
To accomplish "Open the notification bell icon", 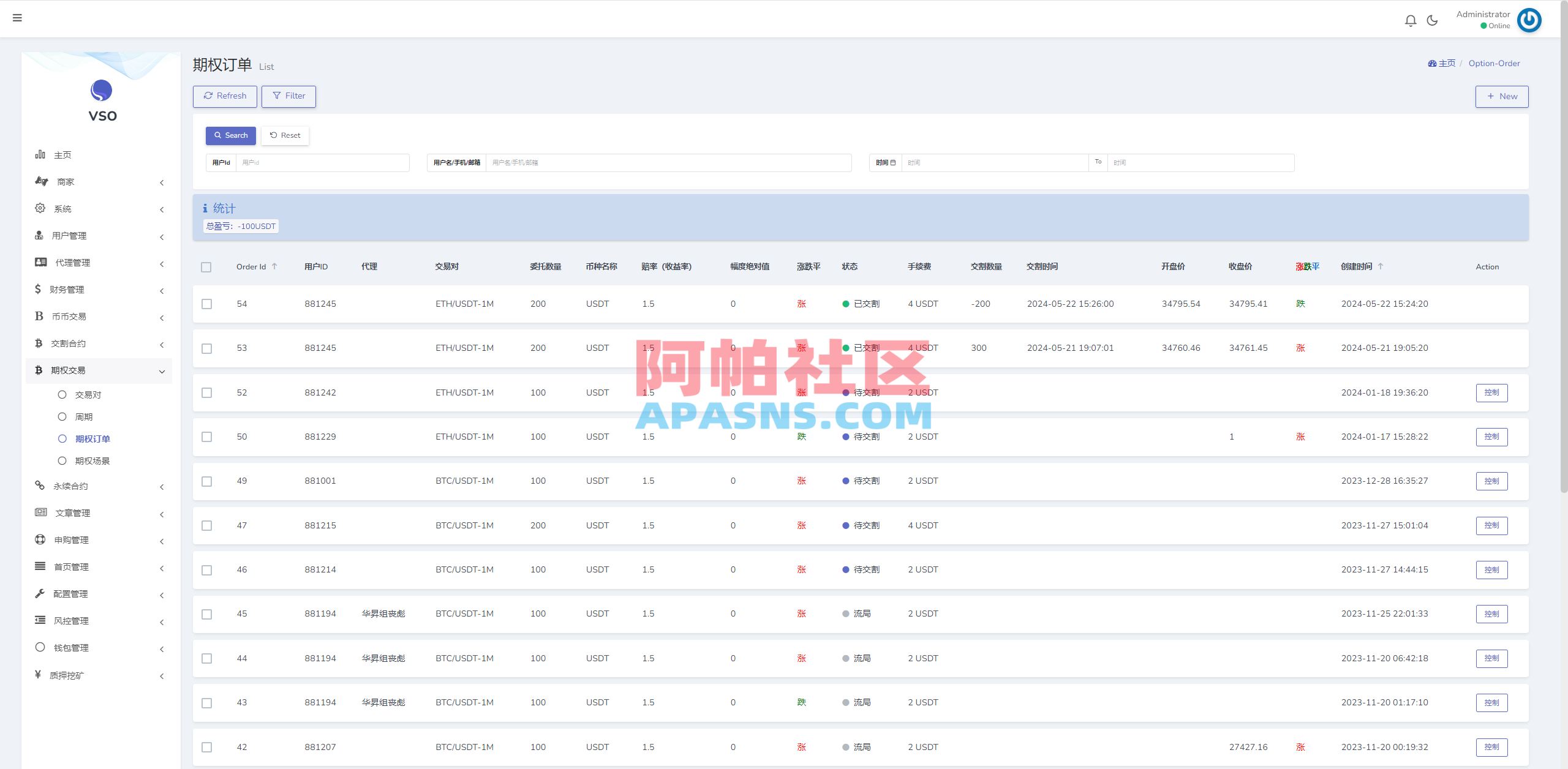I will [x=1410, y=20].
